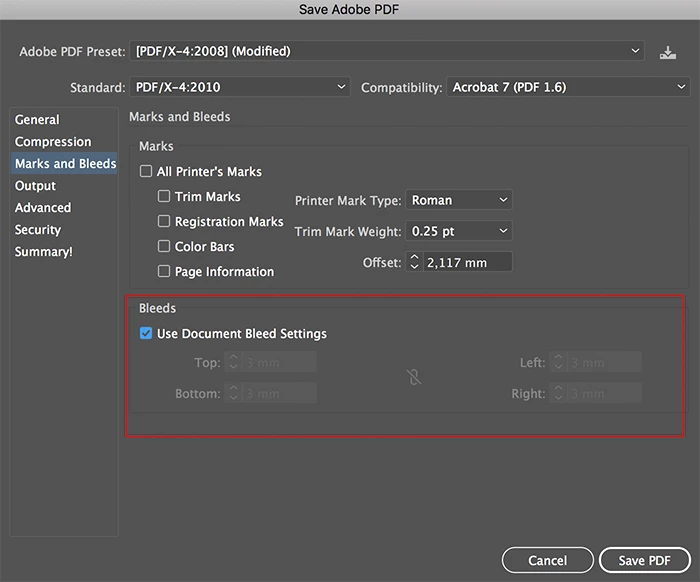Click the Cancel button

pyautogui.click(x=548, y=560)
